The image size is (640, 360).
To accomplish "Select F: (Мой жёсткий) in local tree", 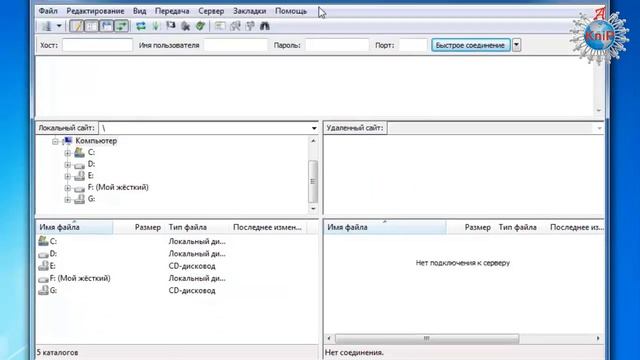I will pyautogui.click(x=118, y=187).
